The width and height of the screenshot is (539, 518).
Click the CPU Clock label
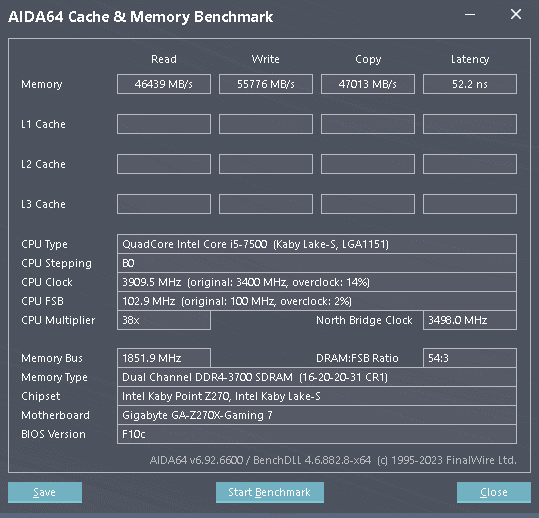click(x=47, y=282)
